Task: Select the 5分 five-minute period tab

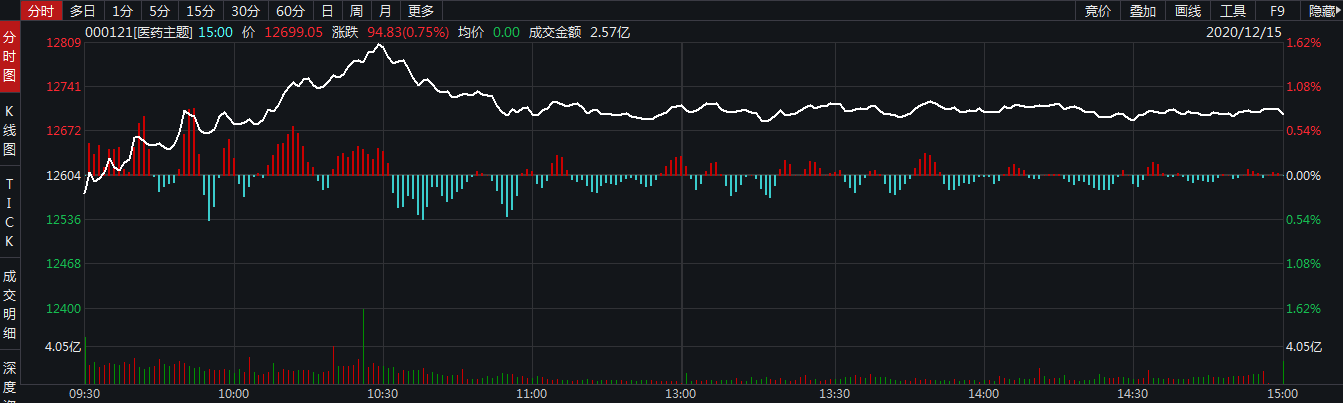Action: tap(159, 11)
